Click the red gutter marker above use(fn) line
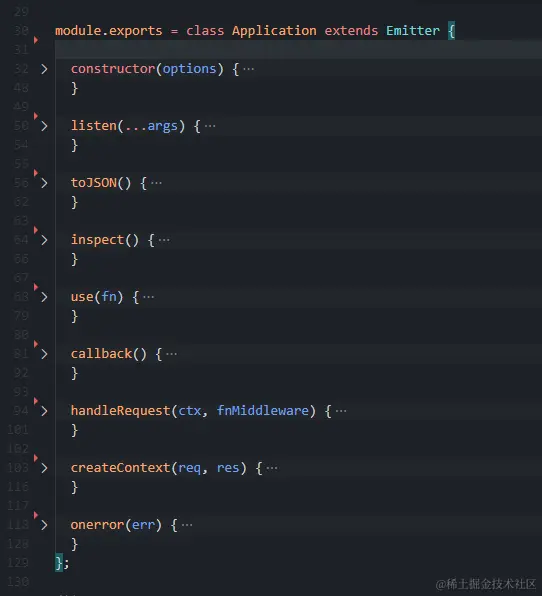The width and height of the screenshot is (542, 596). (x=36, y=287)
